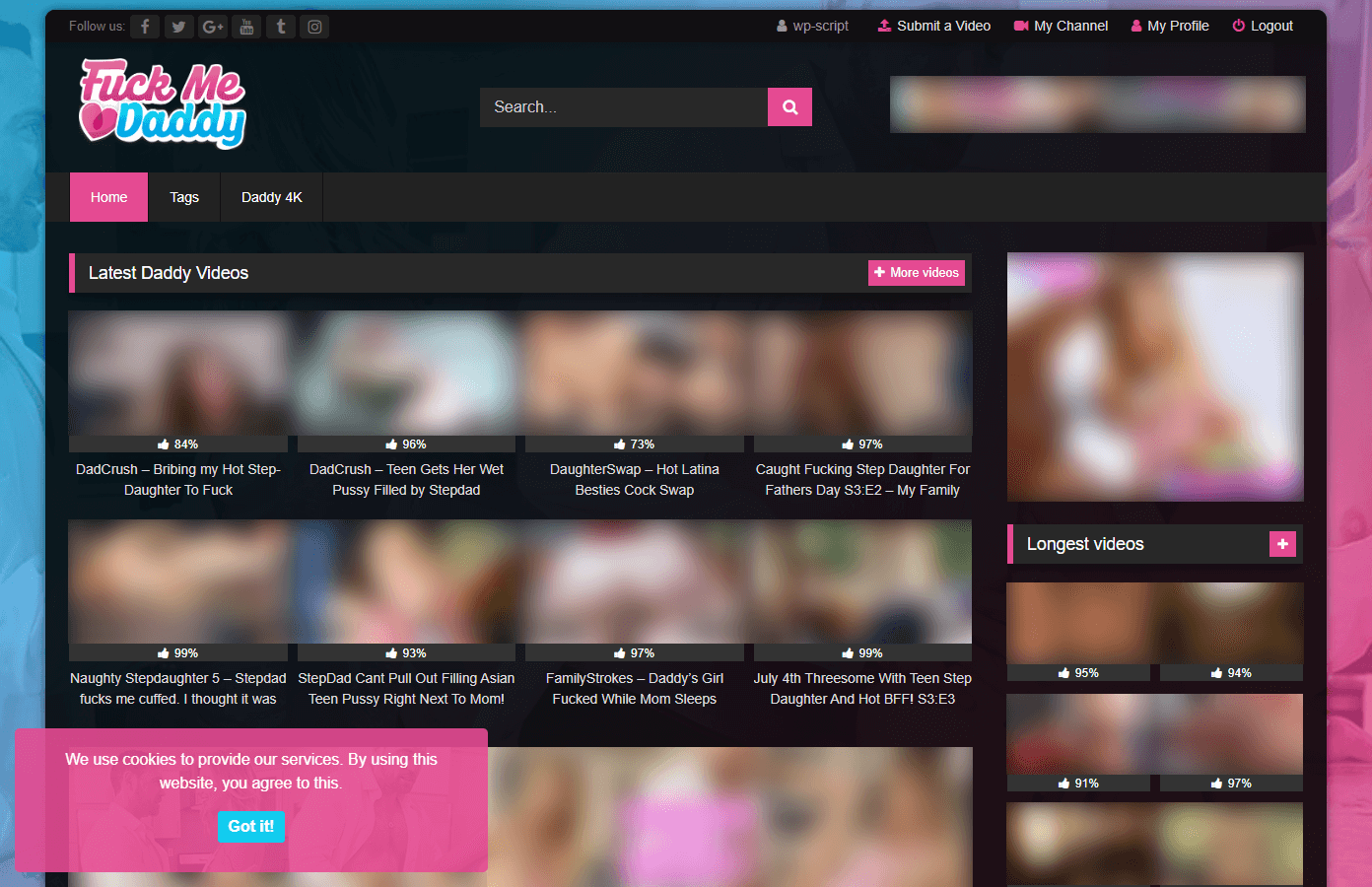This screenshot has width=1372, height=887.
Task: Click the thumbs-up icon beside 94% rating
Action: (x=1217, y=673)
